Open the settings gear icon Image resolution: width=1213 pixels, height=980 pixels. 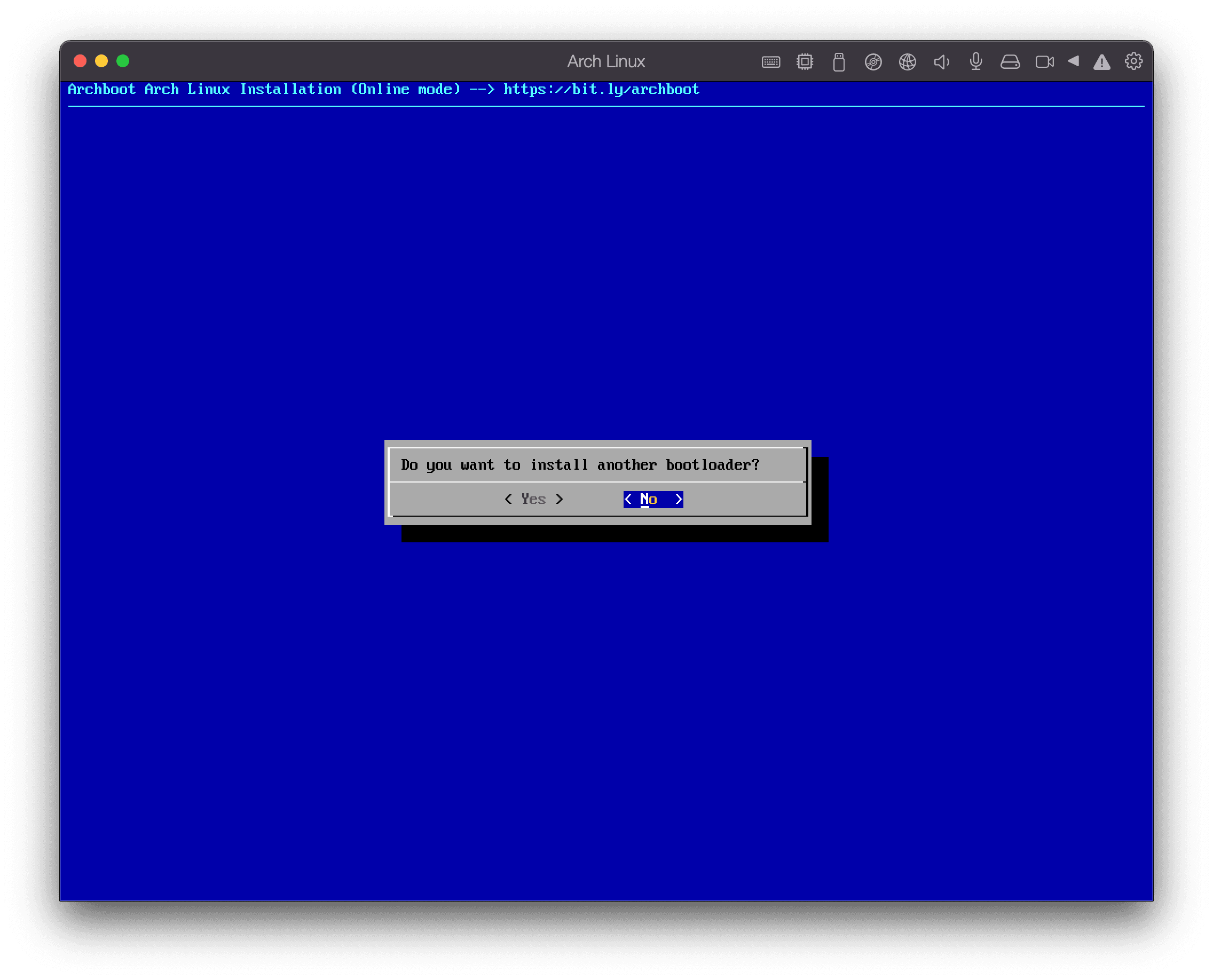[x=1133, y=61]
